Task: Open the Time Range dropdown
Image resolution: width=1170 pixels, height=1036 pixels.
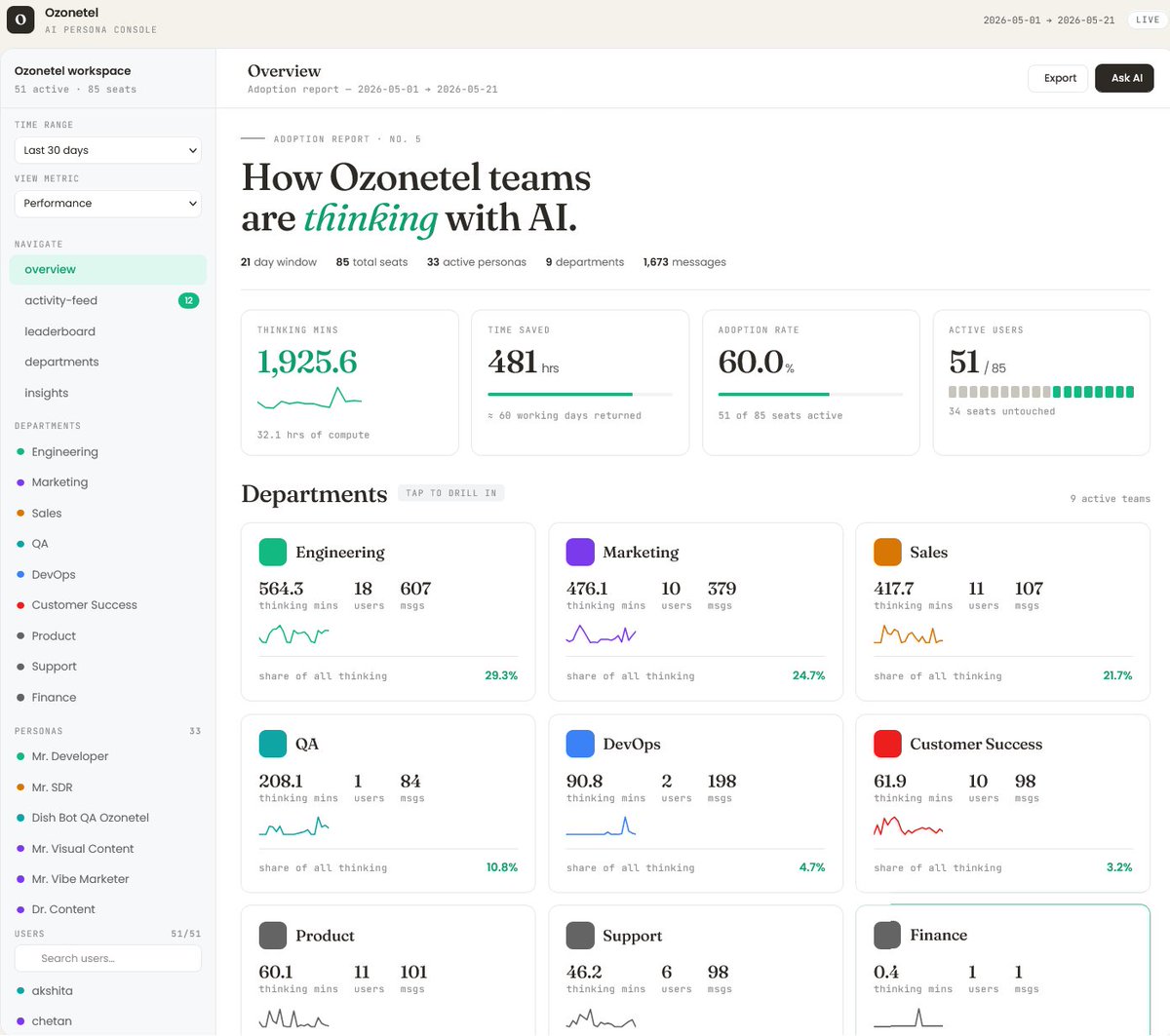Action: coord(108,150)
